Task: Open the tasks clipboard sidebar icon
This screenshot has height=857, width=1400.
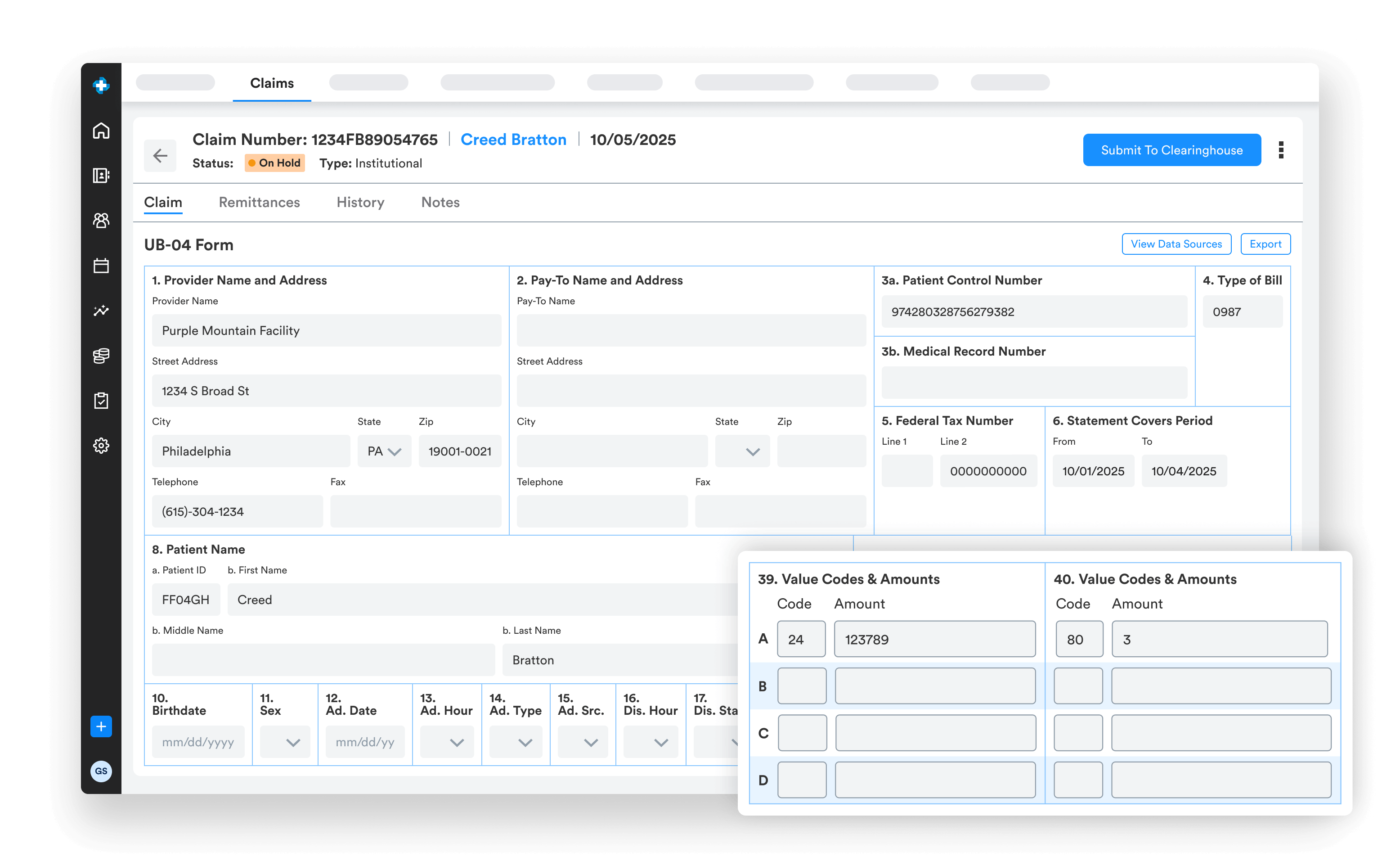Action: coord(101,401)
